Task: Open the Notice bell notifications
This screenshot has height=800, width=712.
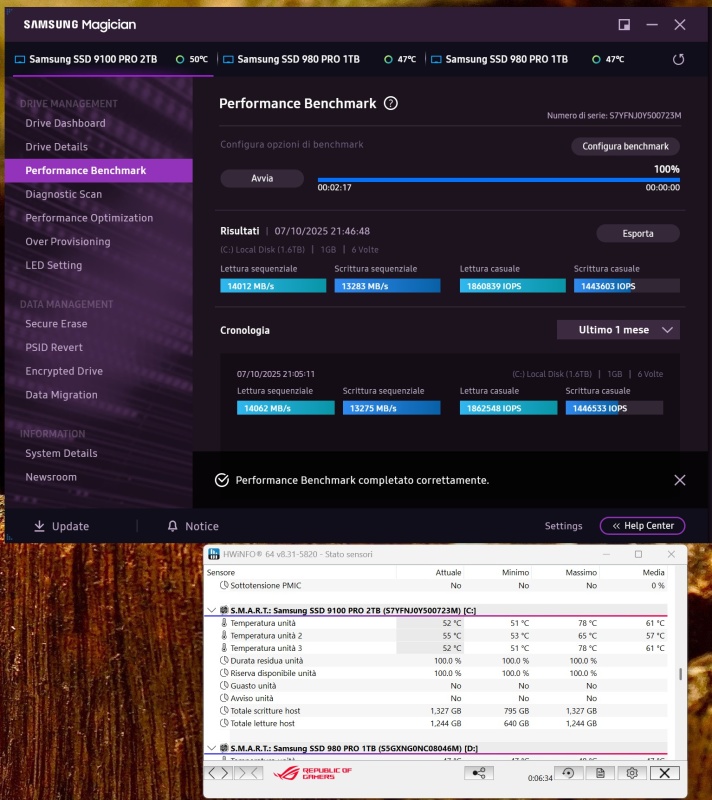Action: point(173,526)
